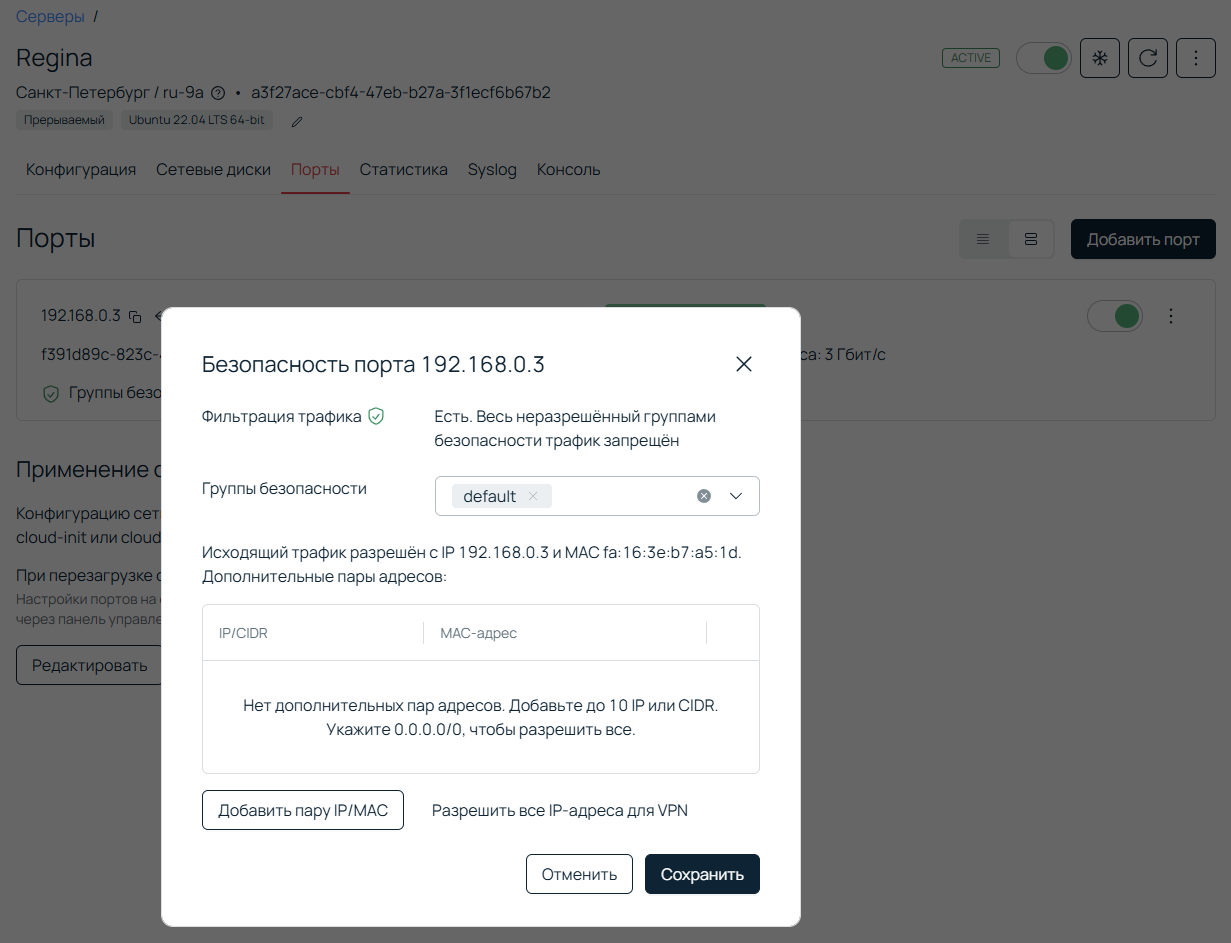Toggle the server power switch

1043,57
